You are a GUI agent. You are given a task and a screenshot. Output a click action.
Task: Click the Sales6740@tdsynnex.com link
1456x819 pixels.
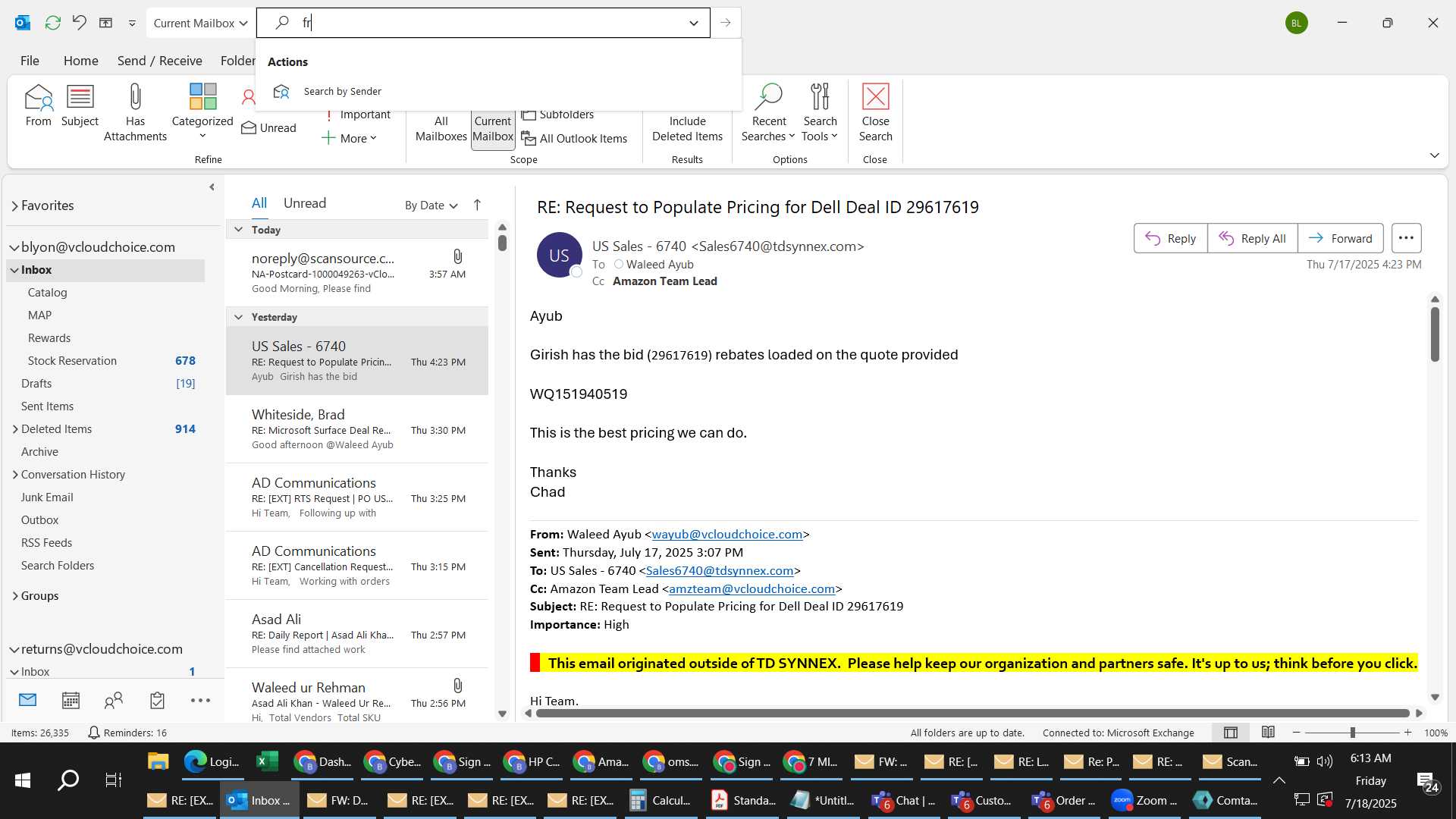[719, 571]
